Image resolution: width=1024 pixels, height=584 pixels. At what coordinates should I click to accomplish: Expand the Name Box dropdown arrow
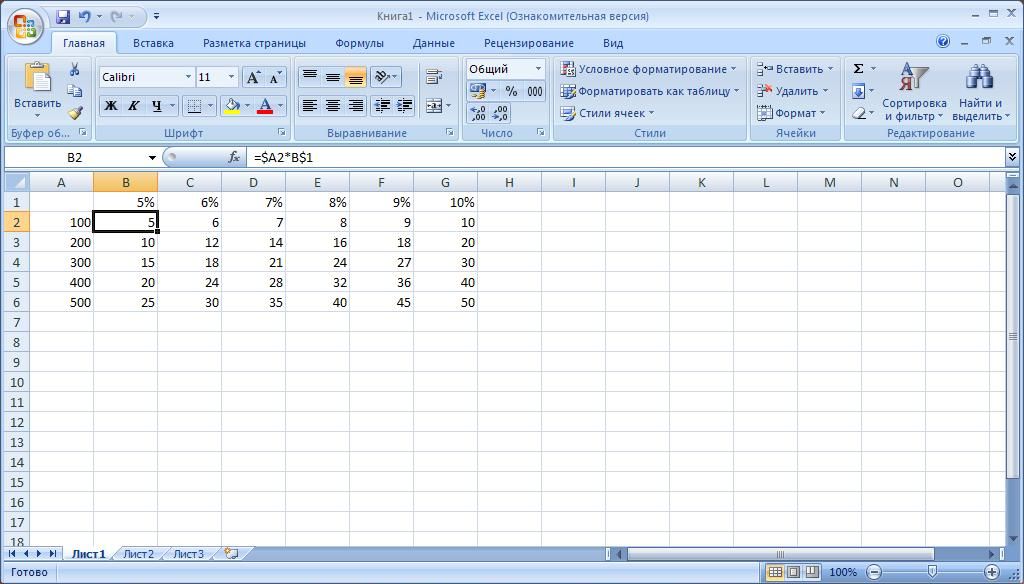(x=152, y=158)
